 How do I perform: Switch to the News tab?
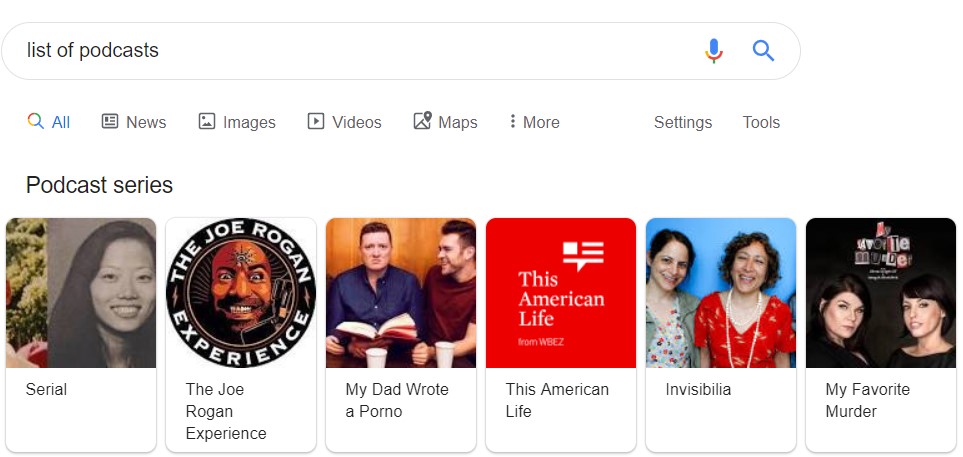134,122
